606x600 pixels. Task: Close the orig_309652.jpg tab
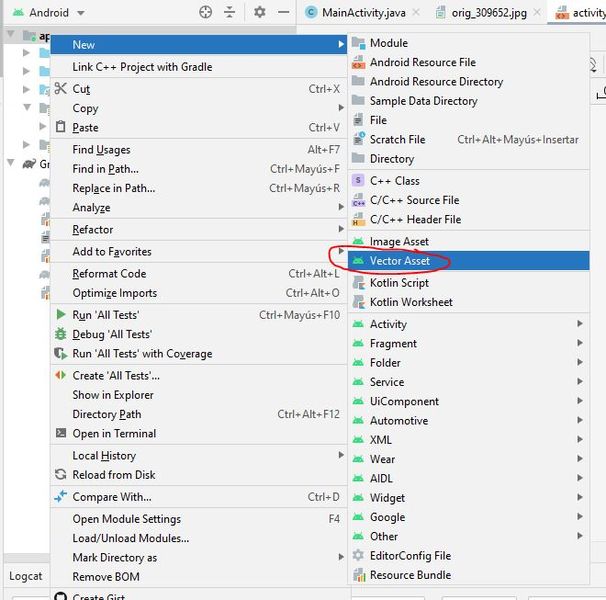click(537, 12)
